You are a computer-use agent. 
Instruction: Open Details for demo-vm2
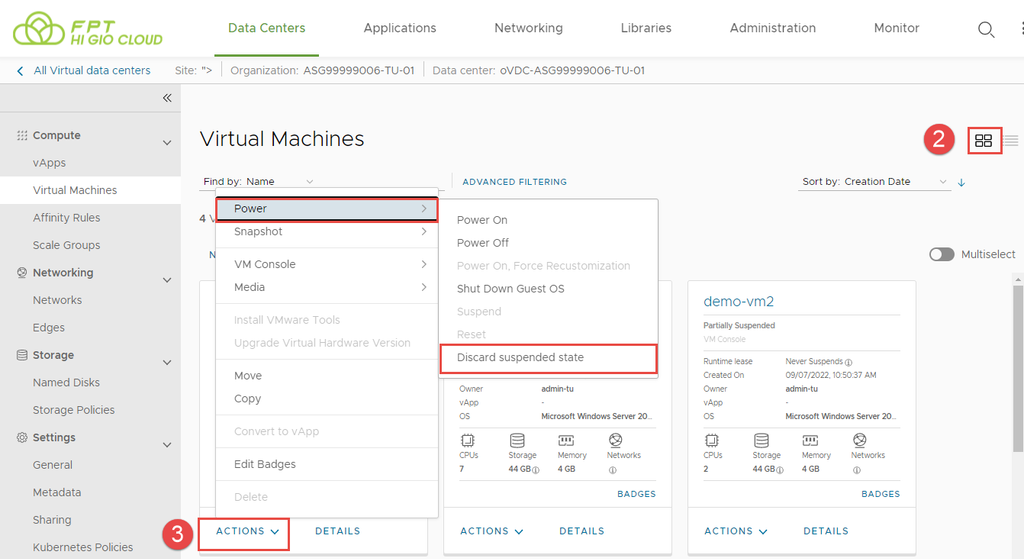(826, 531)
